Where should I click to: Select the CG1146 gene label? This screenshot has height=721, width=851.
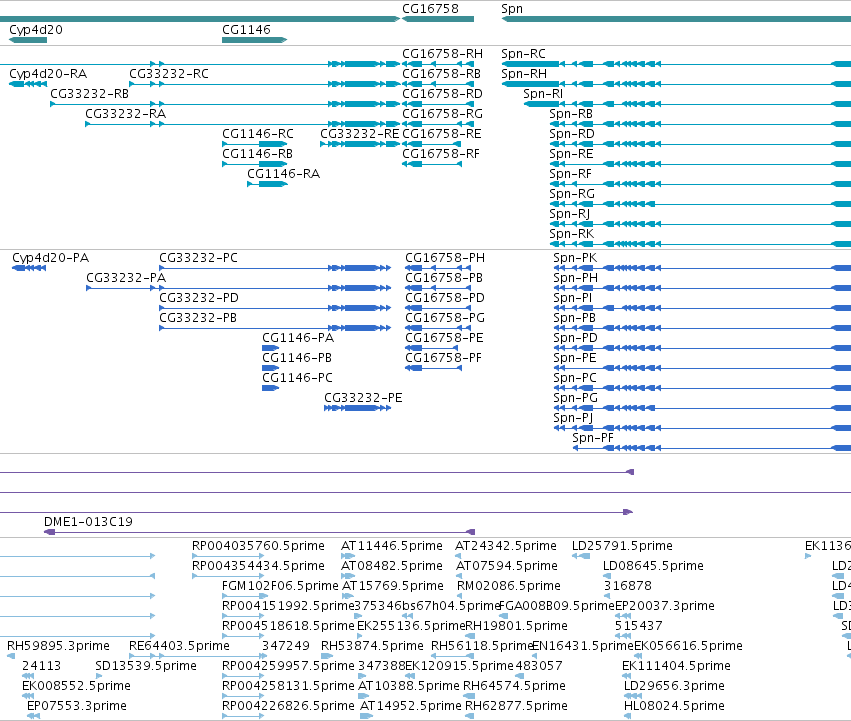coord(246,30)
